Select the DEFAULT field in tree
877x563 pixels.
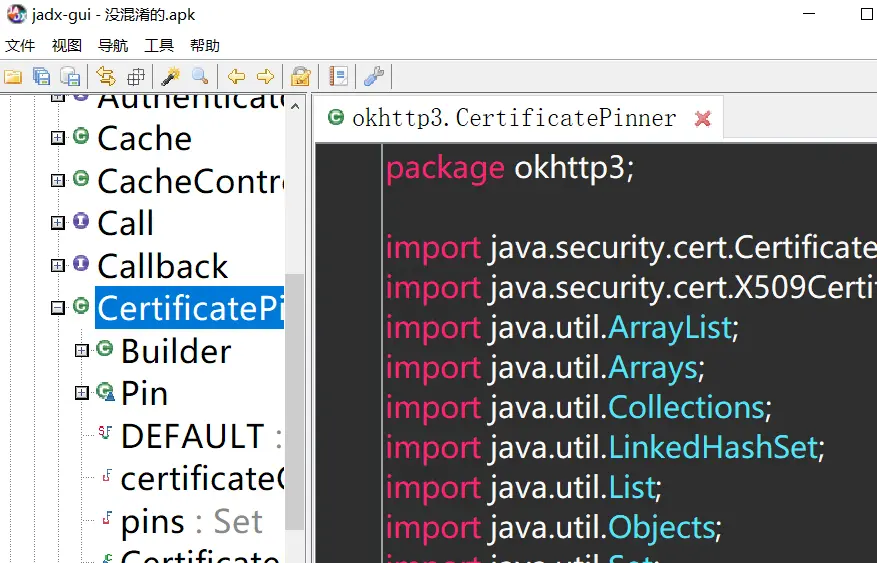click(200, 436)
